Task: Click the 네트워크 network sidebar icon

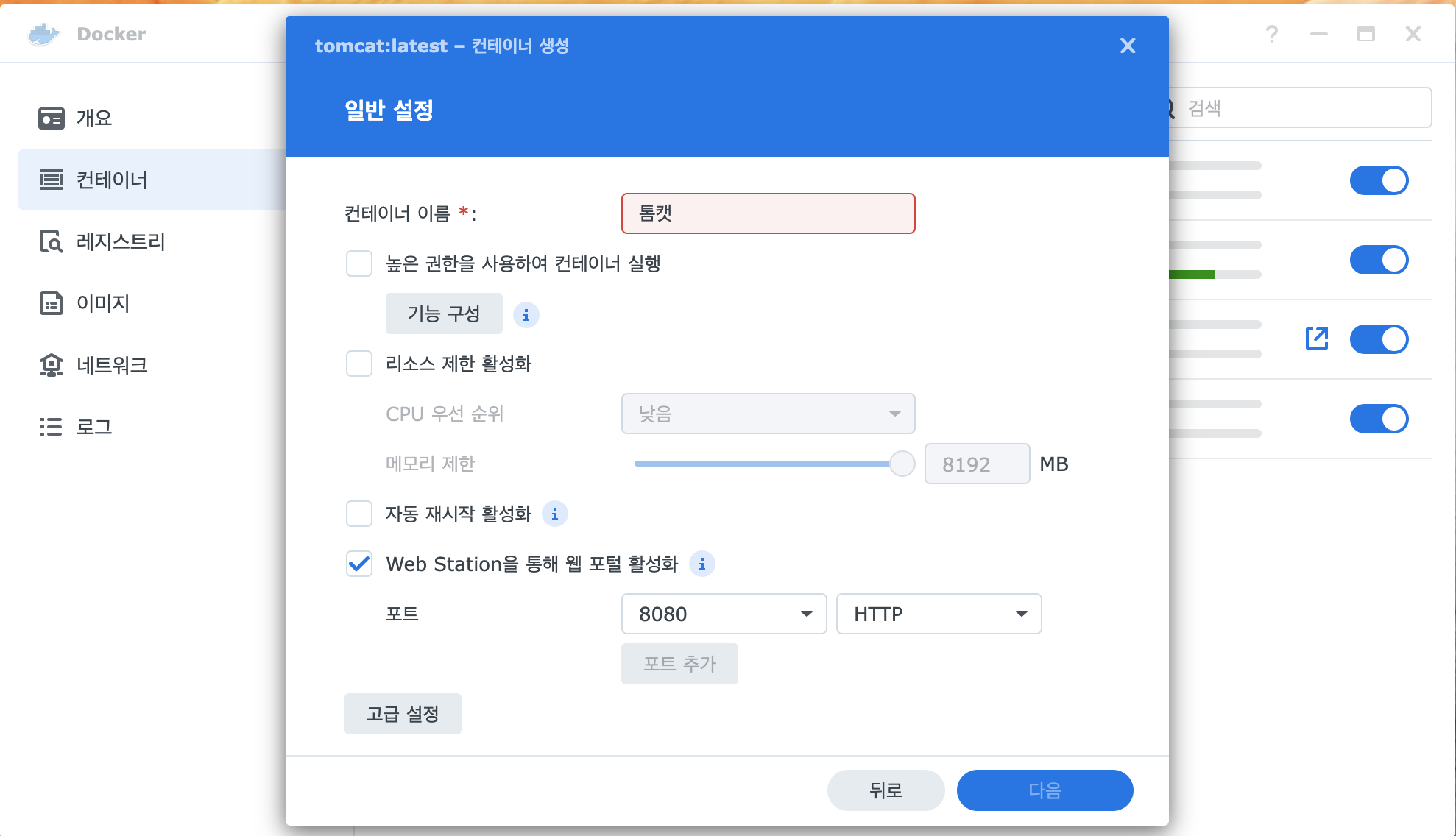Action: point(51,365)
